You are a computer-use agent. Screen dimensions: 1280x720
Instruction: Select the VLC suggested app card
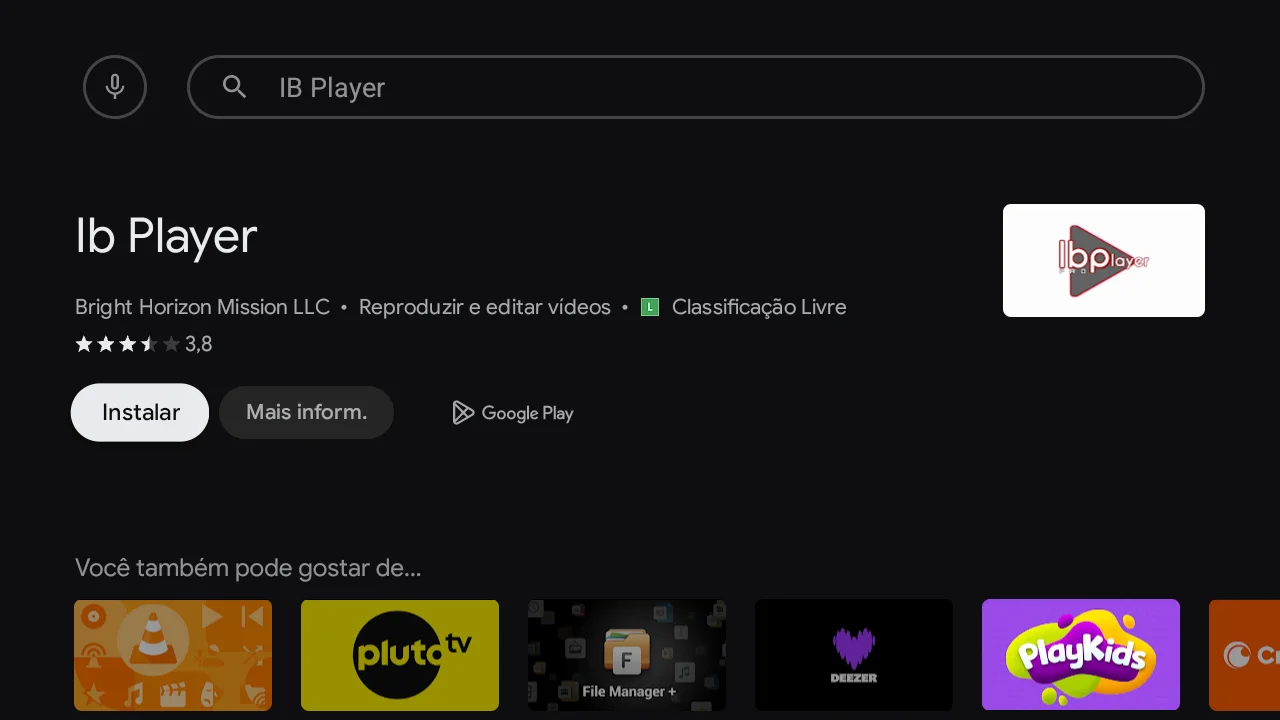(173, 655)
